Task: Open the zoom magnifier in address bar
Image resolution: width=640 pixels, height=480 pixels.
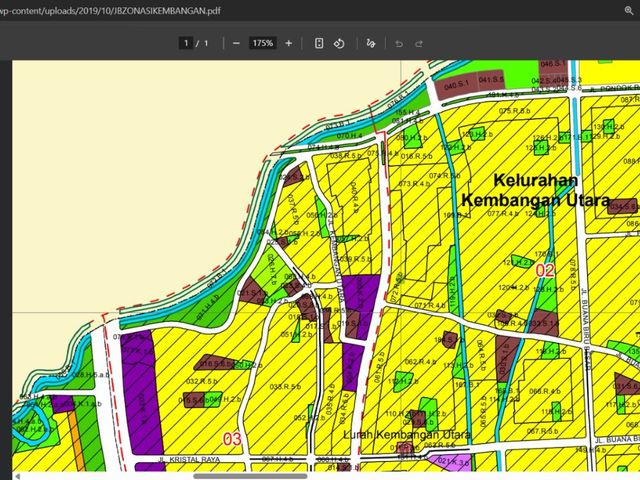Action: [x=629, y=11]
